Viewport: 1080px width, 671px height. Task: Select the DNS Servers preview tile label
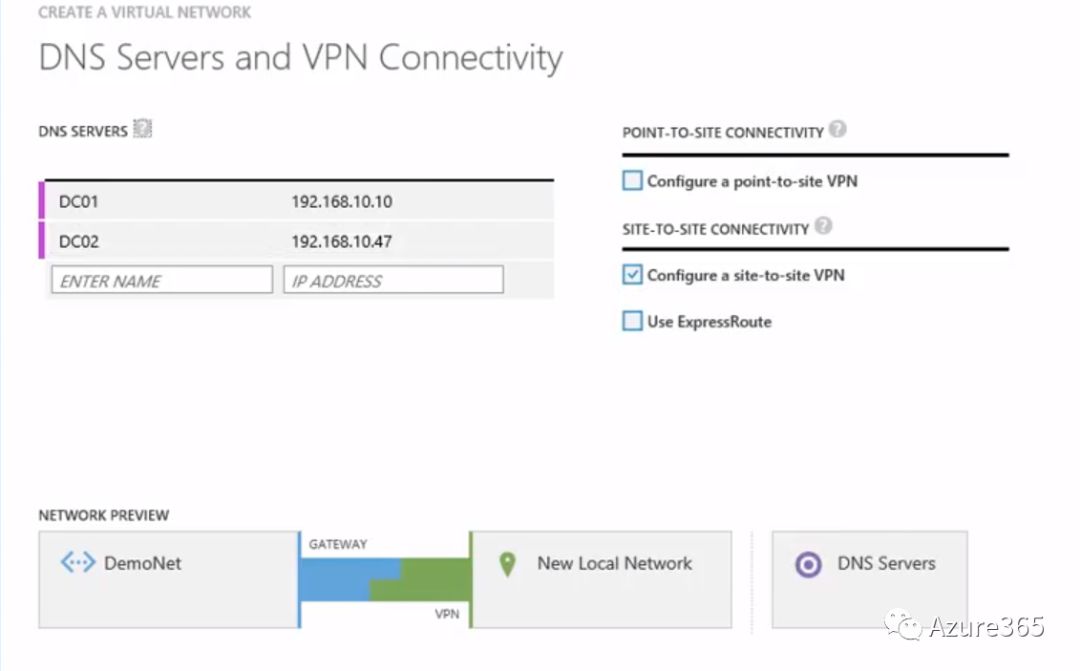point(886,563)
